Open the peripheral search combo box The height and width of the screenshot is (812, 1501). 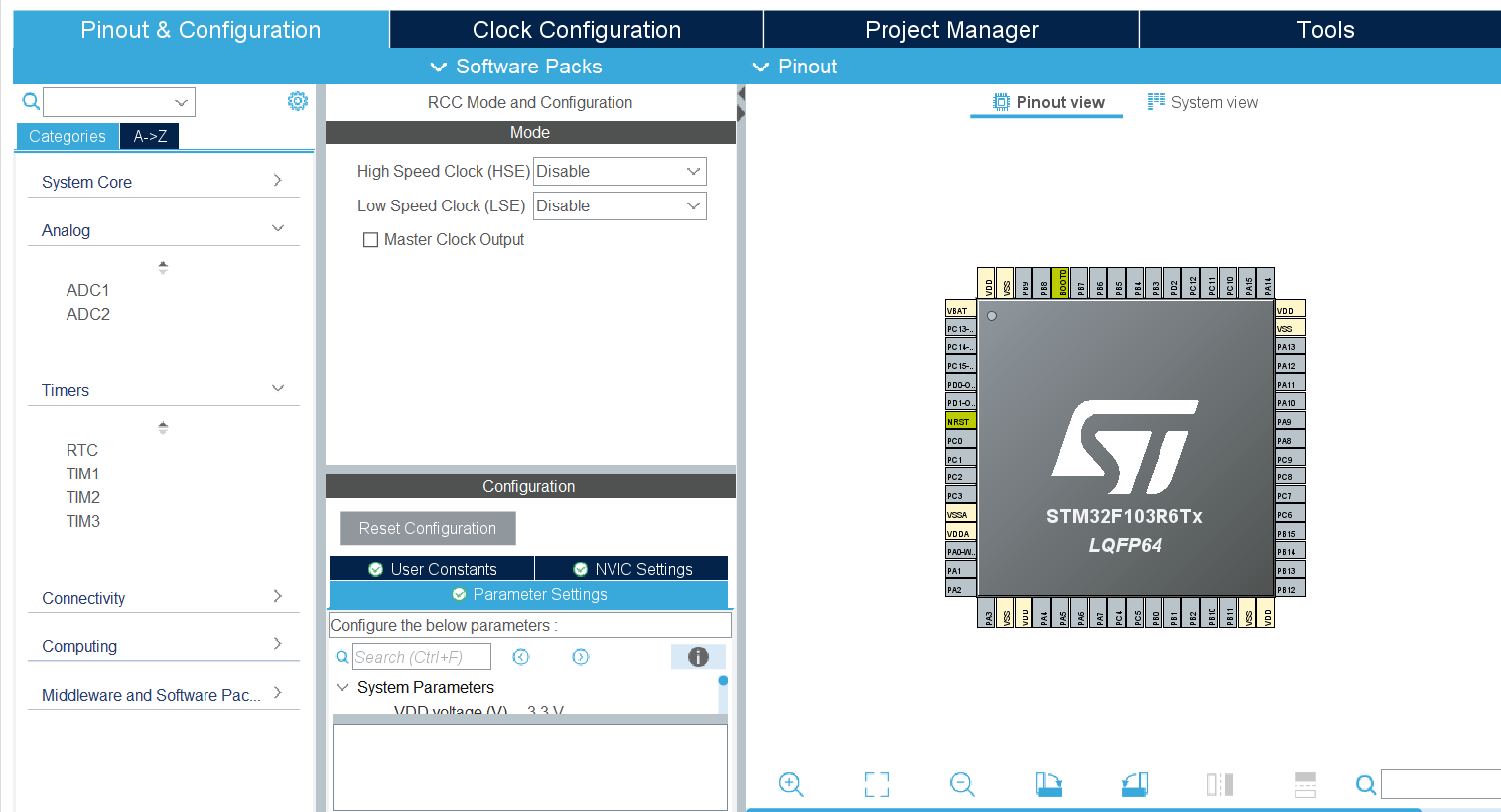(x=119, y=102)
